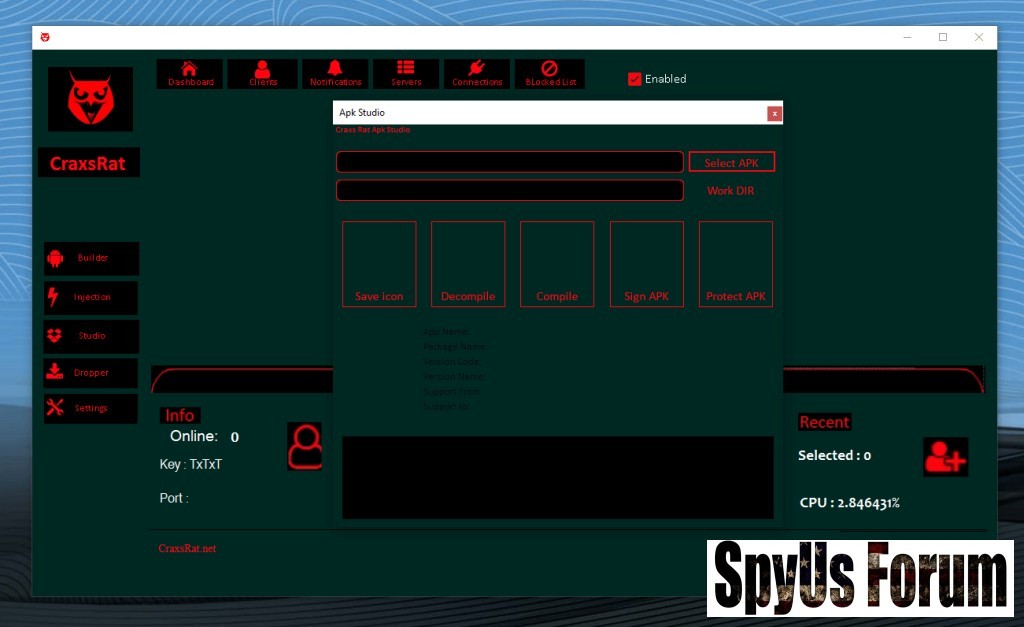Viewport: 1024px width, 627px height.
Task: Select Injection in the sidebar
Action: coord(91,297)
